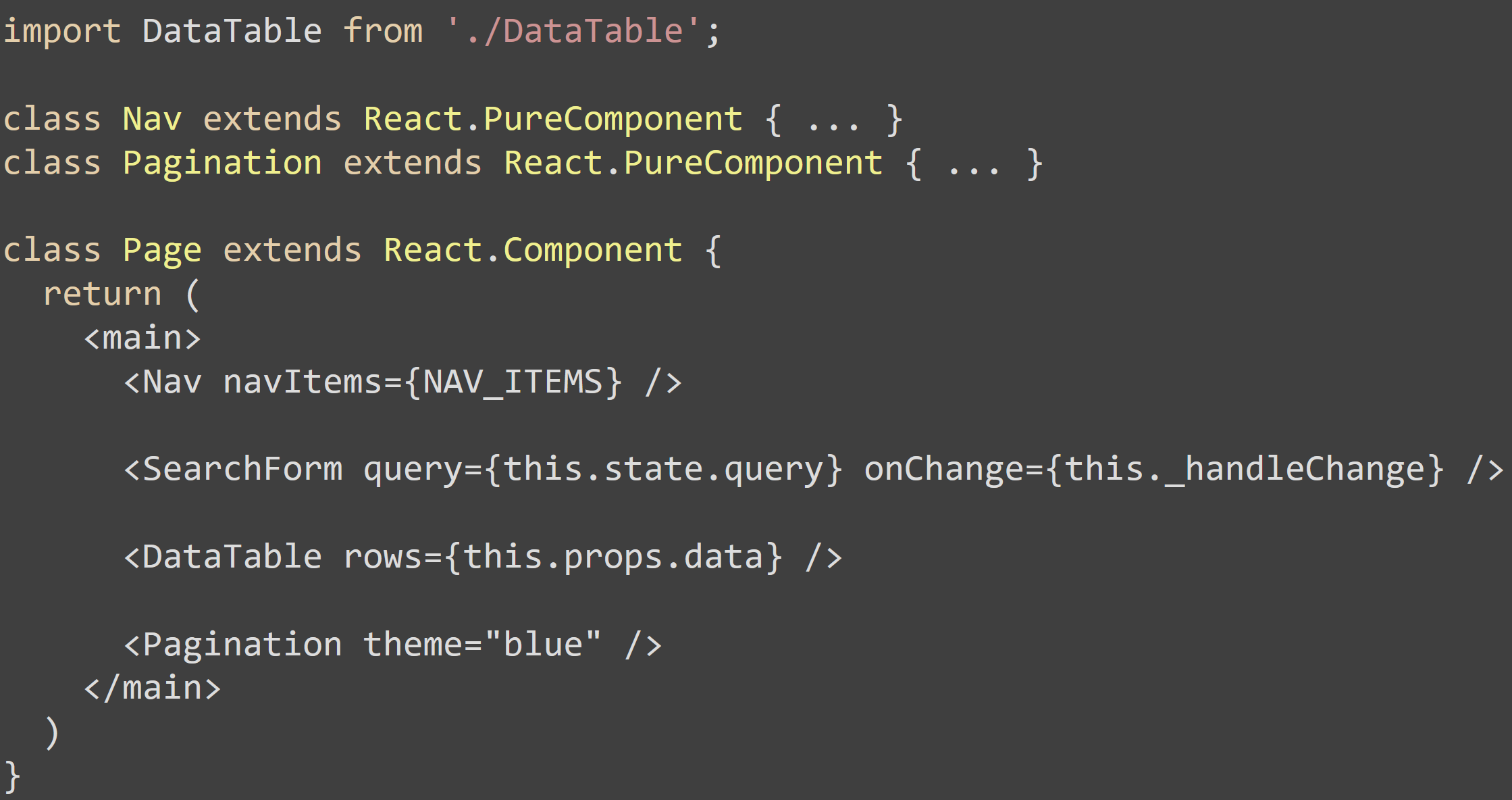
Task: Click the navItems attribute name
Action: 303,382
